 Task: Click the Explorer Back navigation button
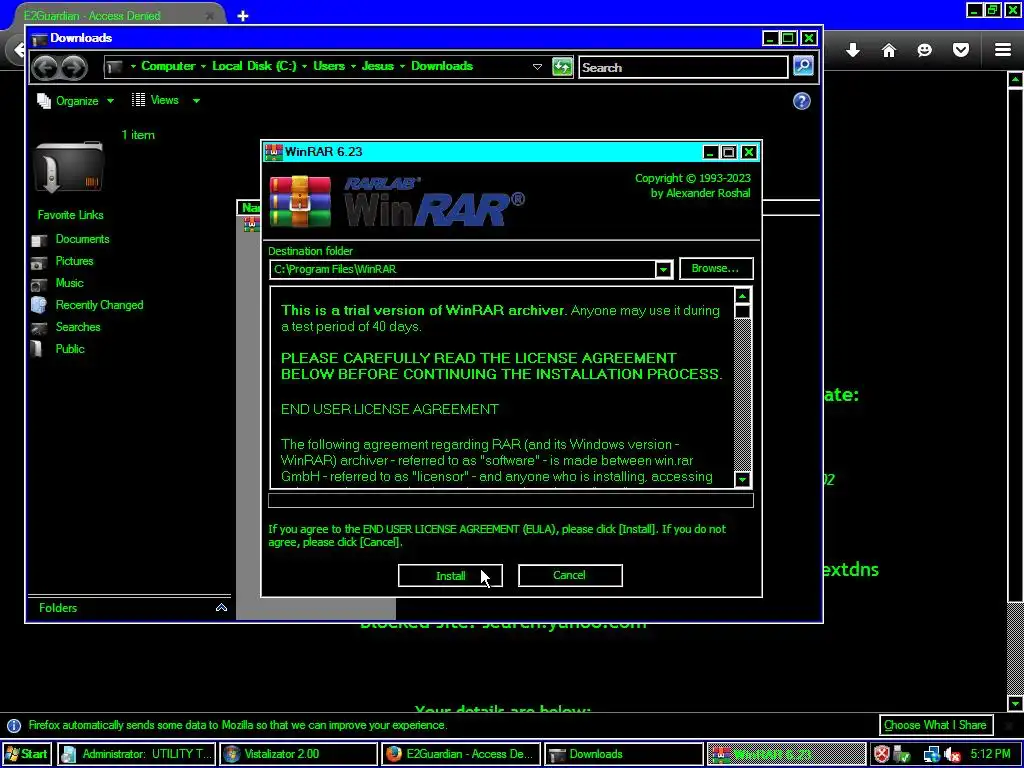pos(45,67)
